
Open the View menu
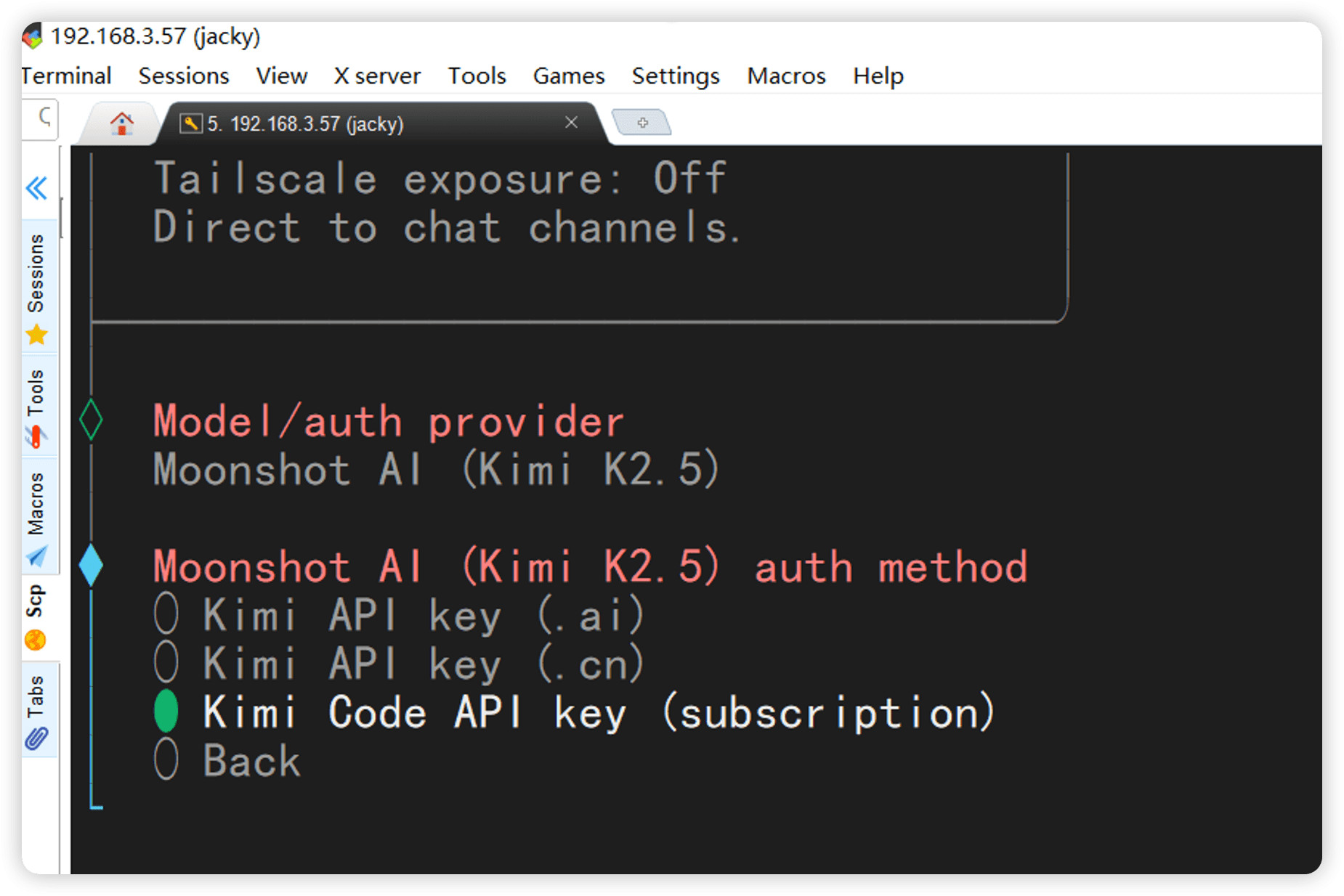tap(281, 76)
